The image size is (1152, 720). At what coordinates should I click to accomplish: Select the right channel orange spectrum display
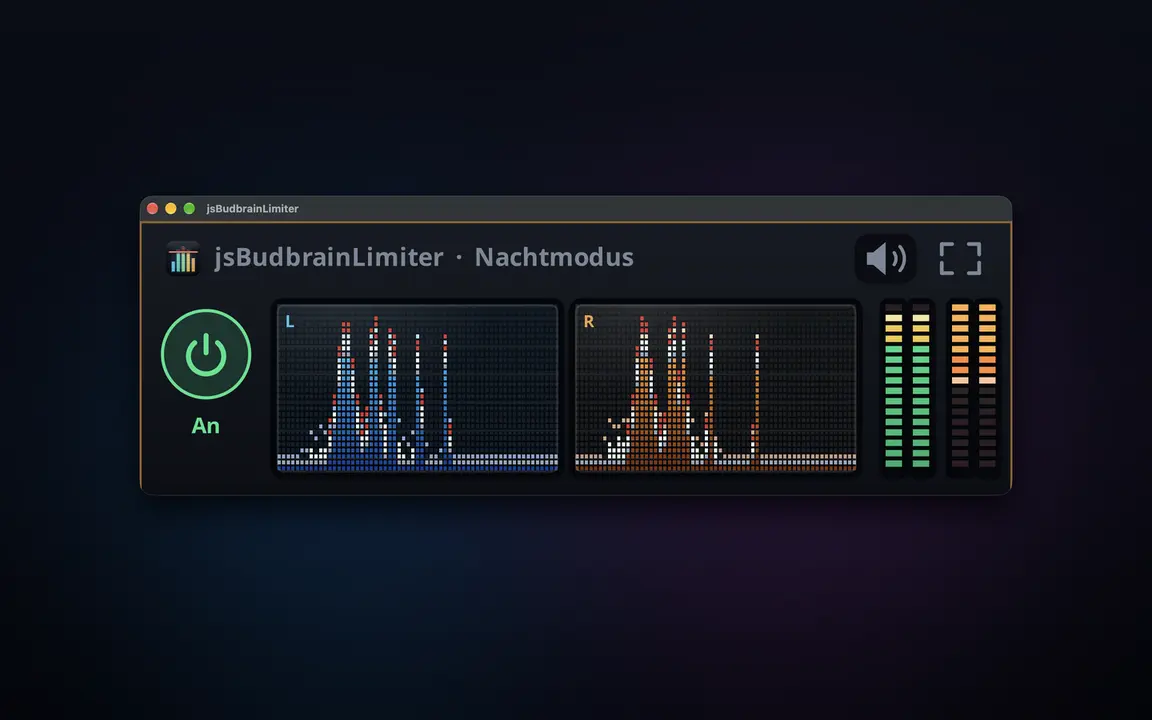[716, 388]
